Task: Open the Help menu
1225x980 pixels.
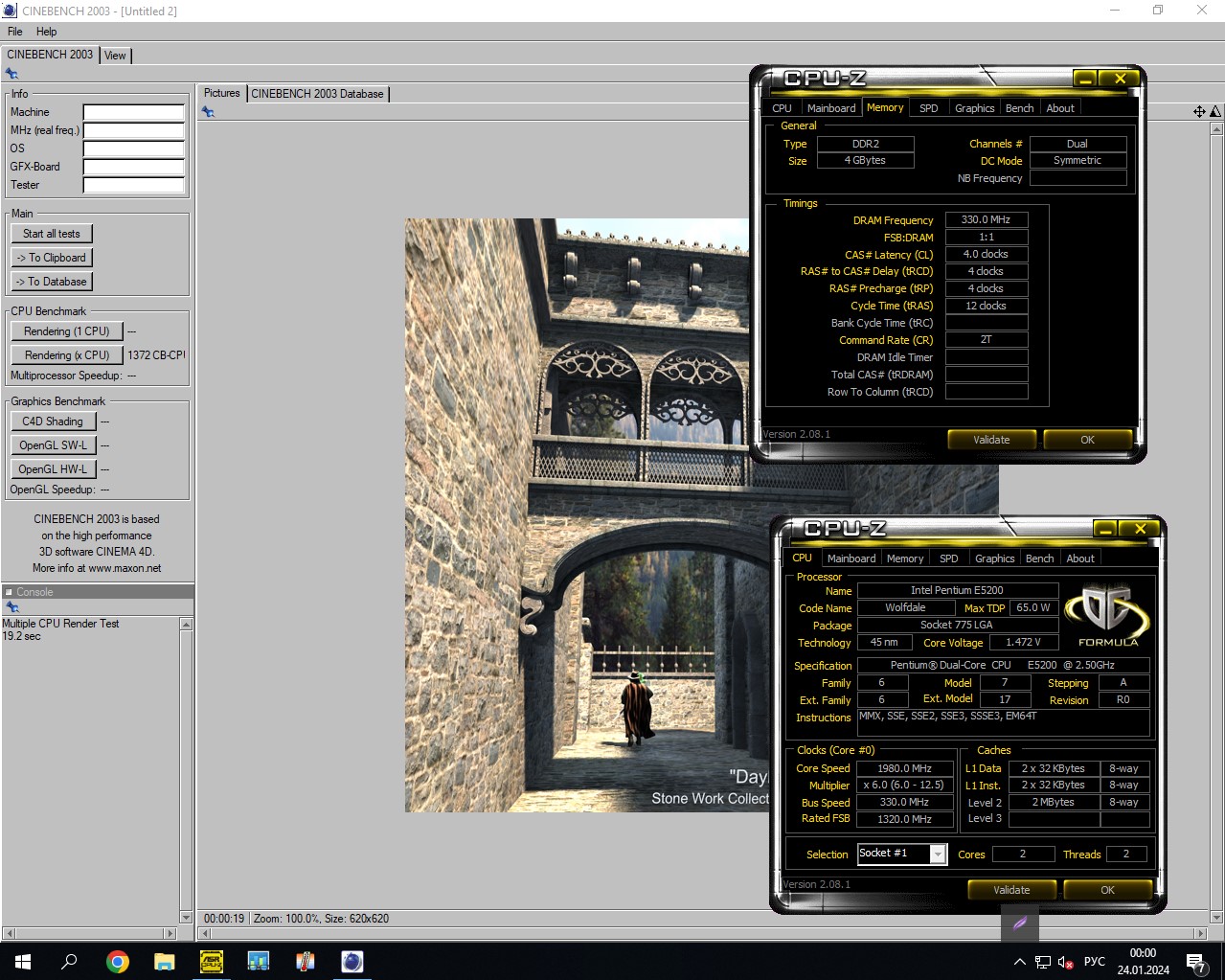Action: point(47,32)
